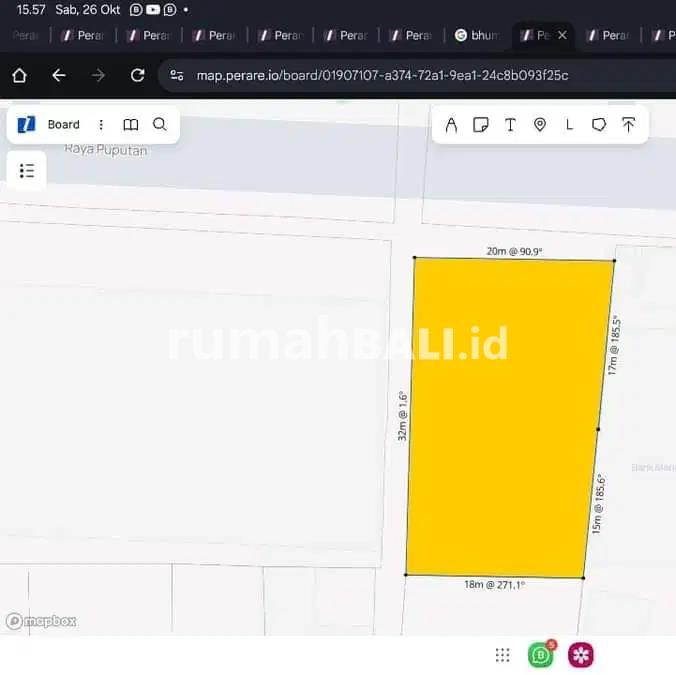676x675 pixels.
Task: Select the Text tool
Action: pos(510,125)
